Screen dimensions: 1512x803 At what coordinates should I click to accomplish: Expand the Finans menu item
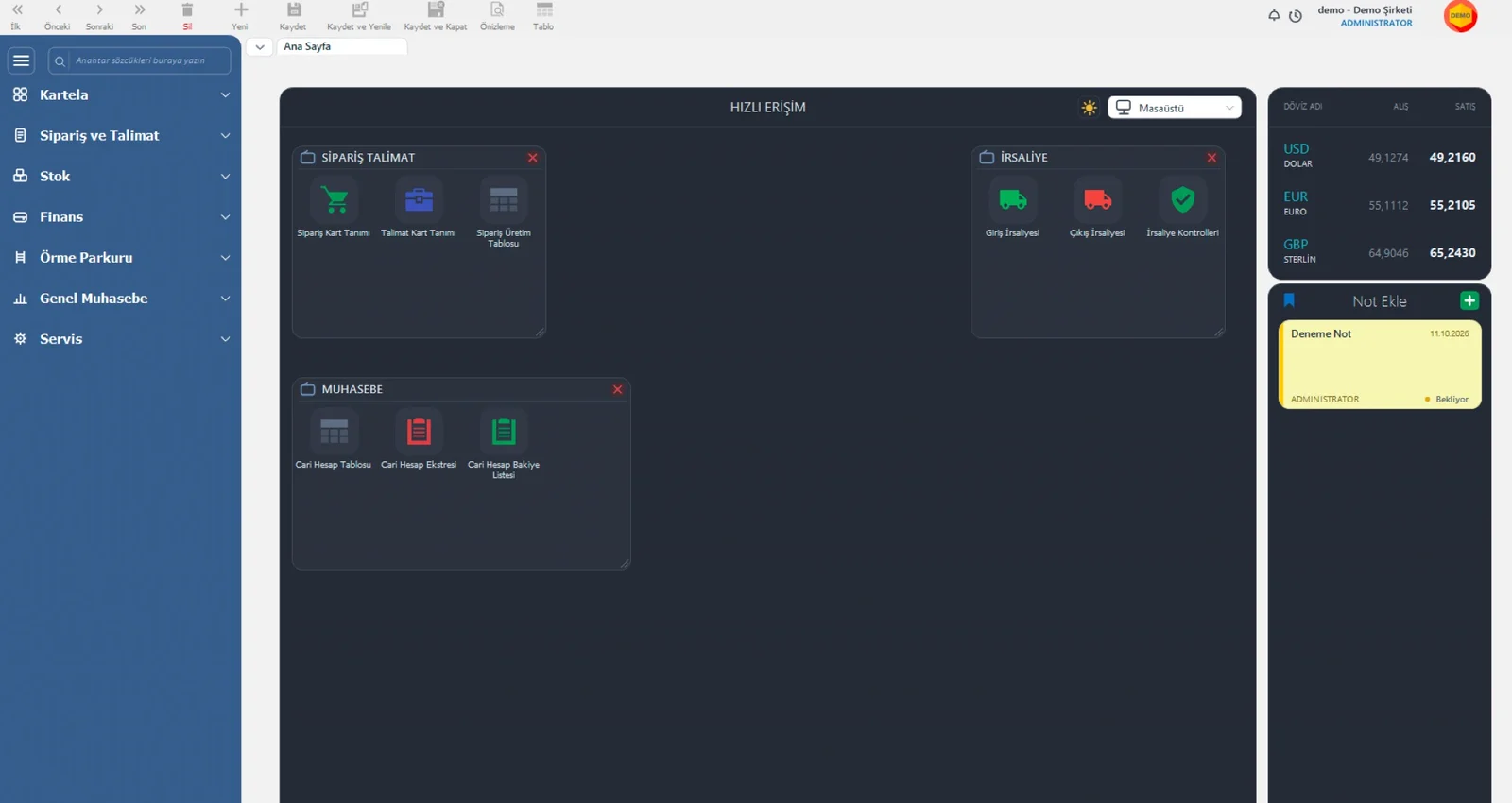click(x=121, y=216)
